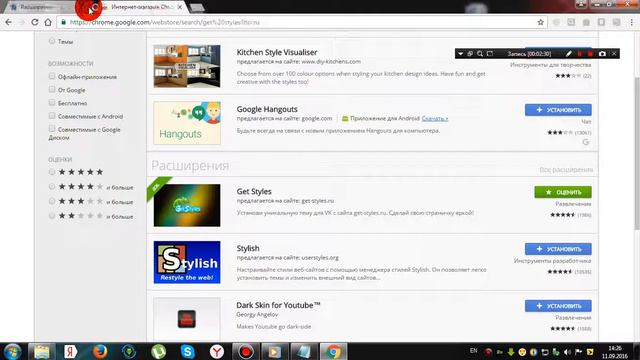Screen dimensions: 640x360
Task: Open Windows Start menu orb
Action: click(12, 351)
